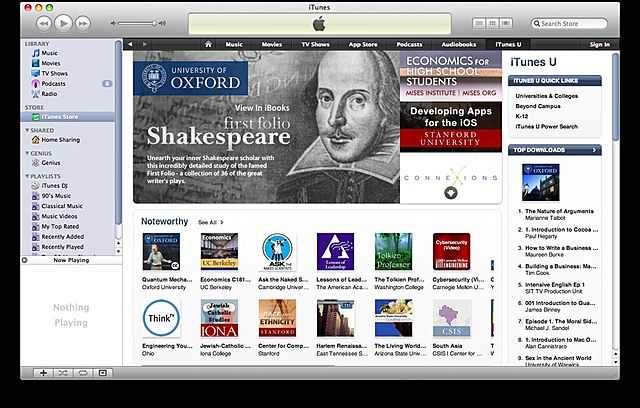640x408 pixels.
Task: Open South Asia CSIS artwork
Action: pyautogui.click(x=452, y=318)
